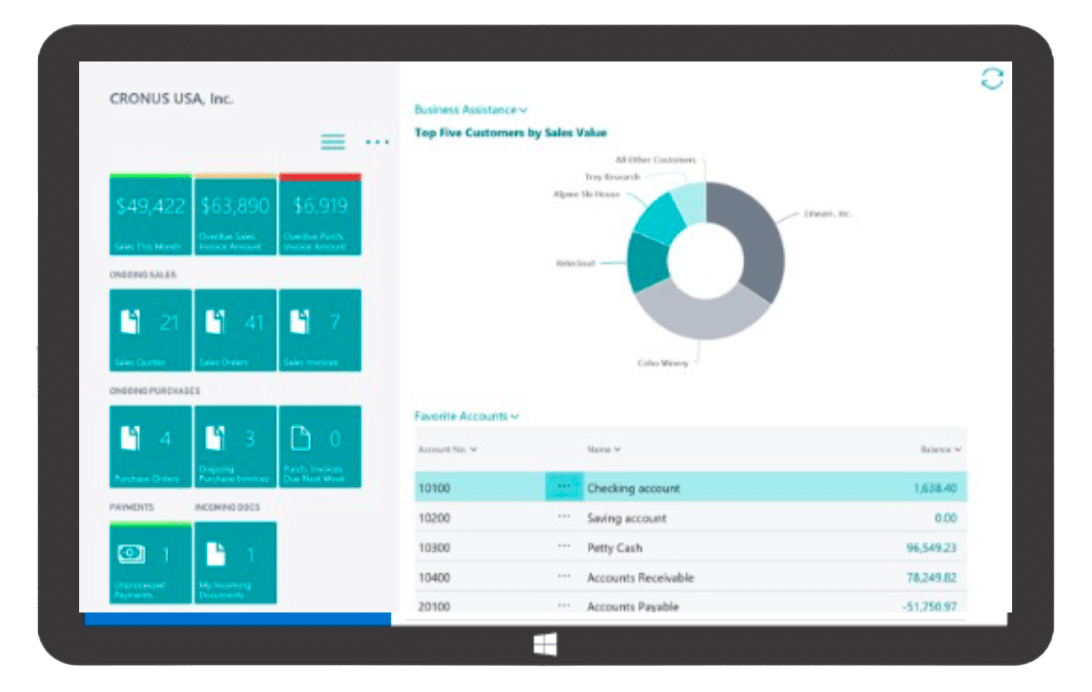This screenshot has height=692, width=1092.
Task: Select account number 10100
Action: click(434, 488)
